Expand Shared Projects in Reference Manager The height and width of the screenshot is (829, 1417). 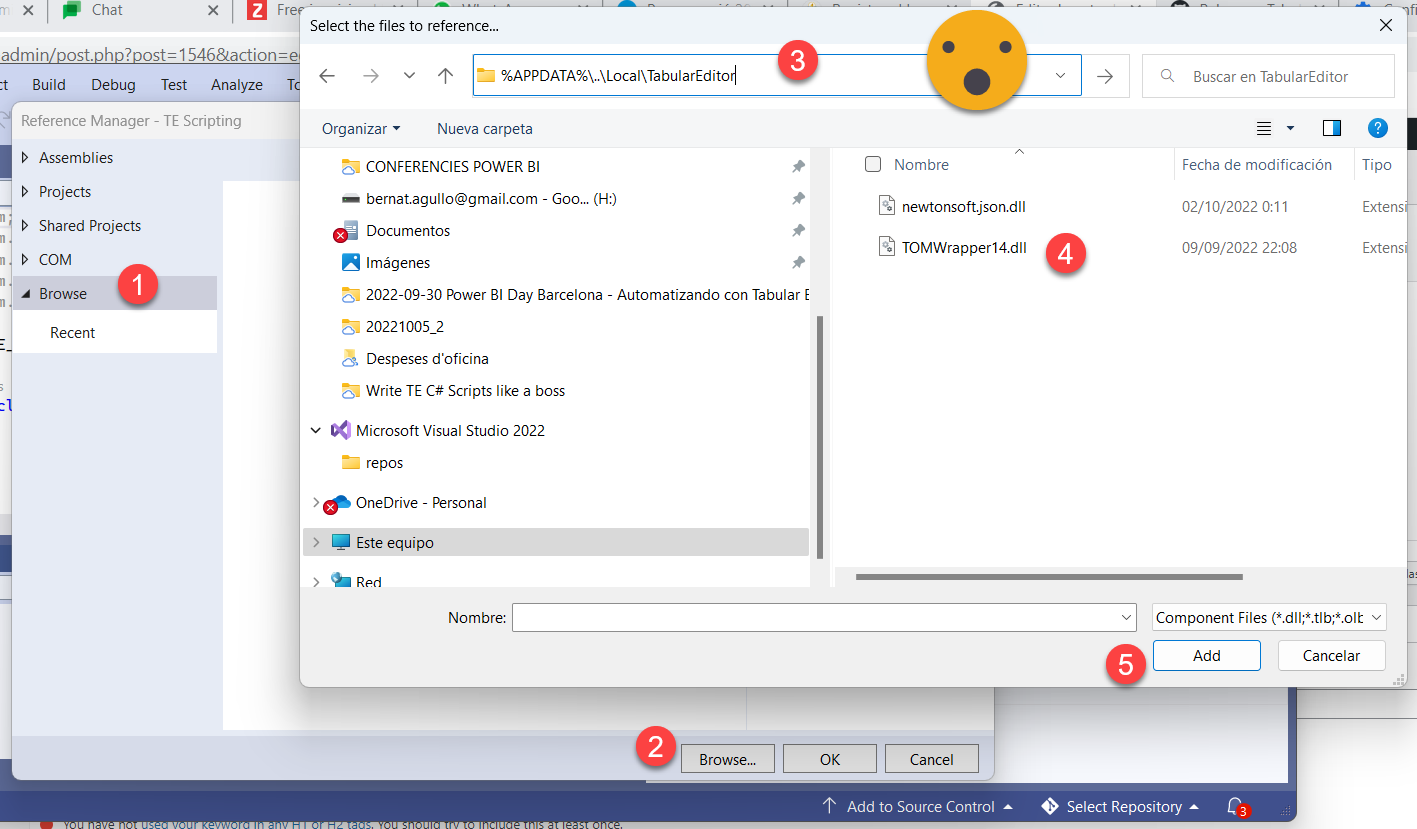point(26,226)
